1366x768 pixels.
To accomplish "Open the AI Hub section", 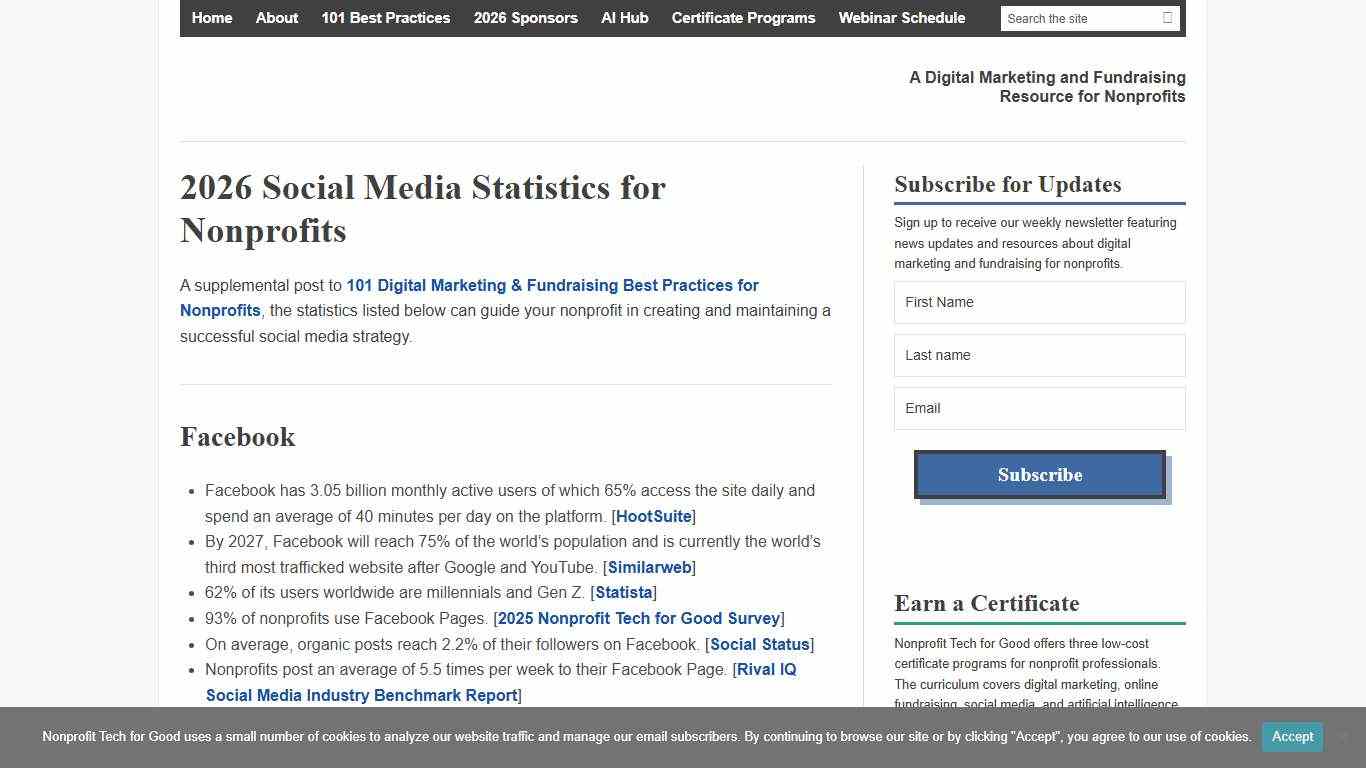I will point(624,18).
